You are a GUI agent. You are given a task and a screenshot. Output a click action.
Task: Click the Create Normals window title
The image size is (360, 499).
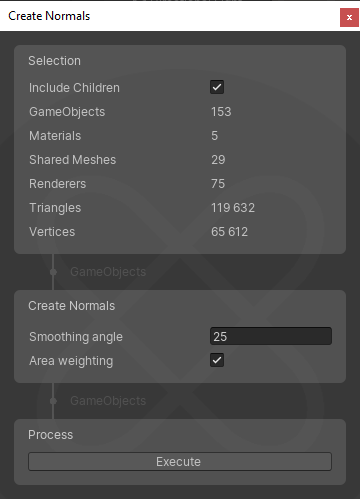click(49, 16)
